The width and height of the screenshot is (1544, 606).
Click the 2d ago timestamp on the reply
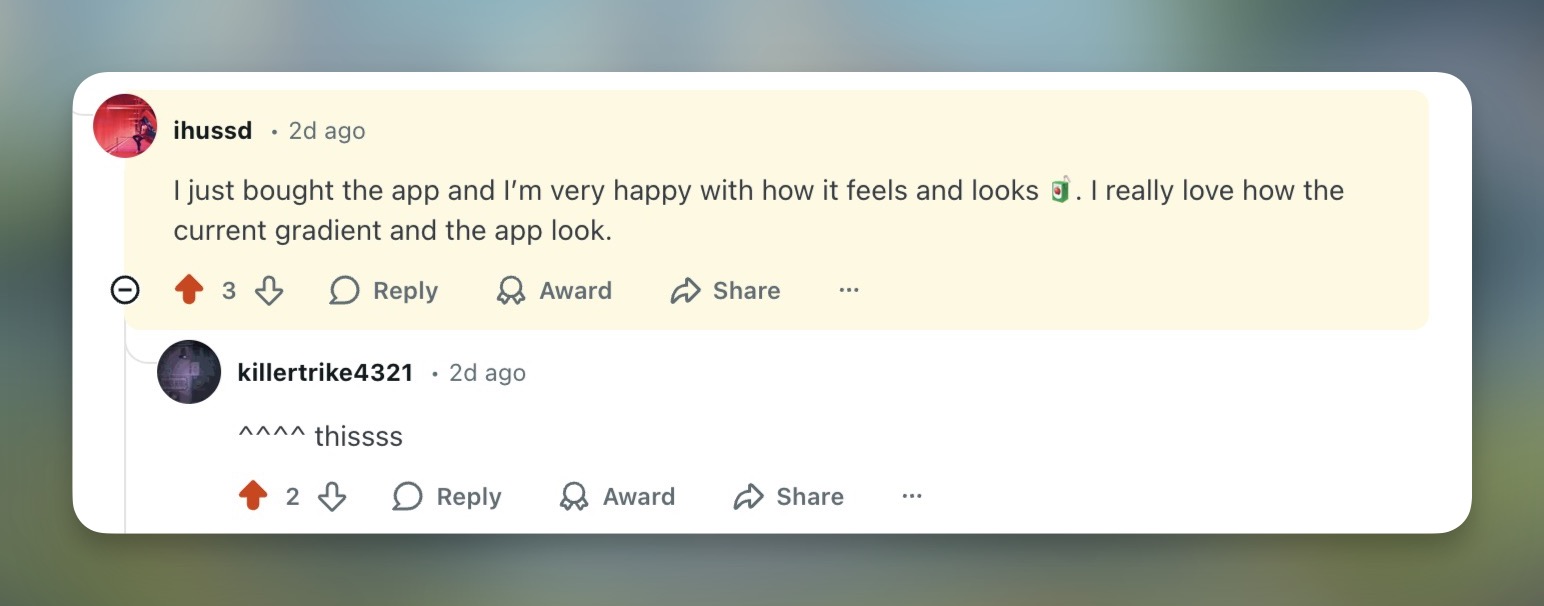[486, 372]
